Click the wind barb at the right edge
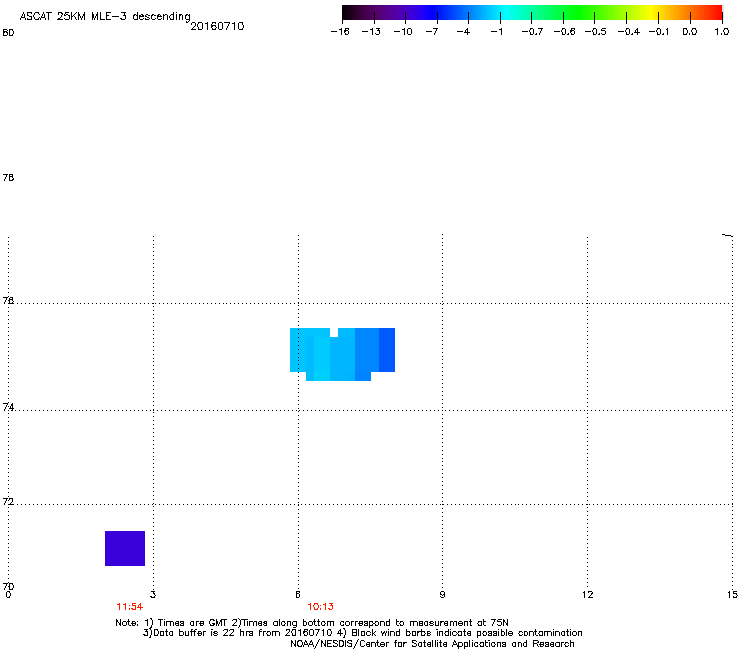 tap(728, 235)
